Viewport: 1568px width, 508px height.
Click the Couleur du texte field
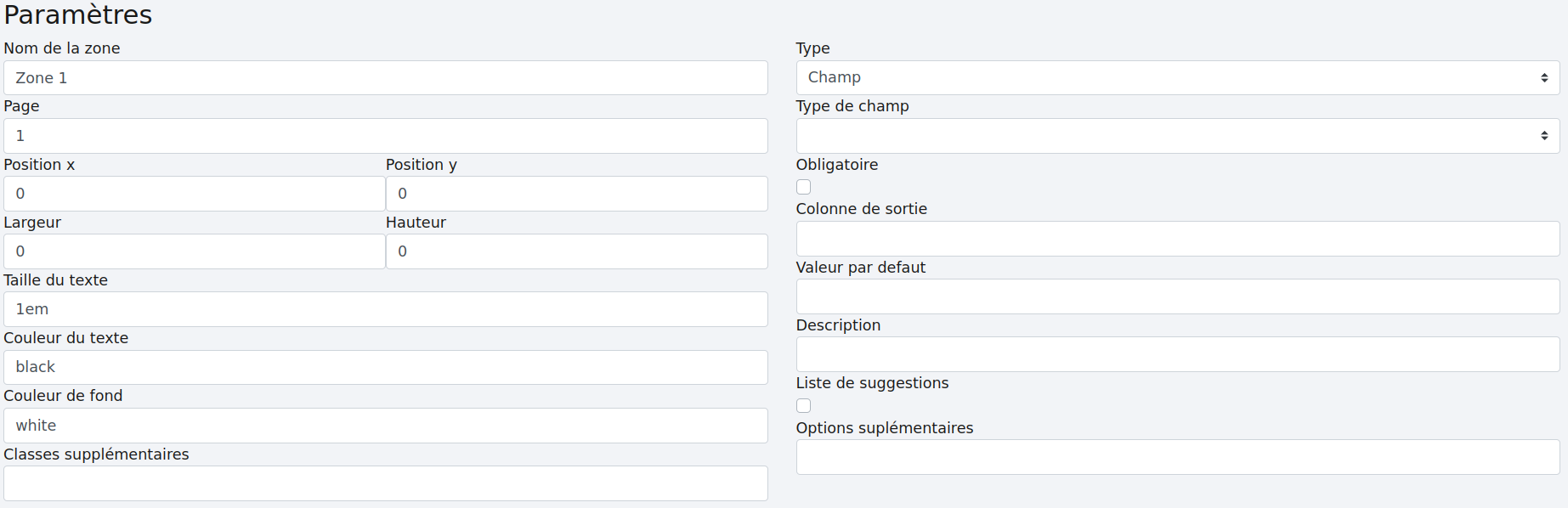tap(385, 367)
